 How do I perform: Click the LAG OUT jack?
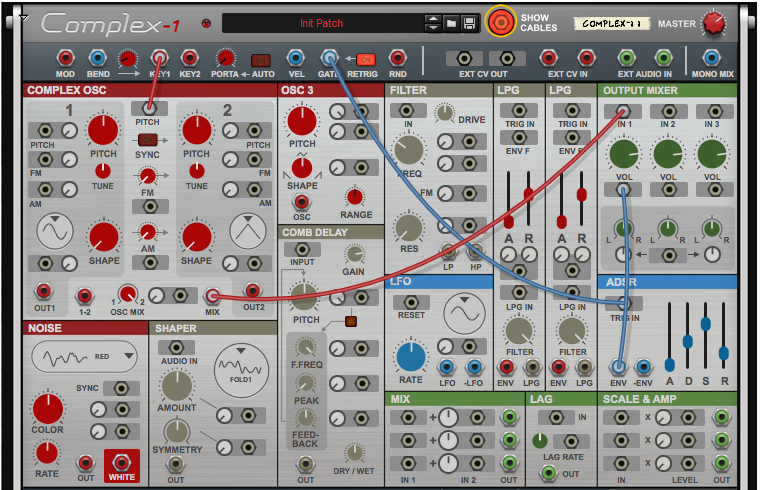coord(549,473)
